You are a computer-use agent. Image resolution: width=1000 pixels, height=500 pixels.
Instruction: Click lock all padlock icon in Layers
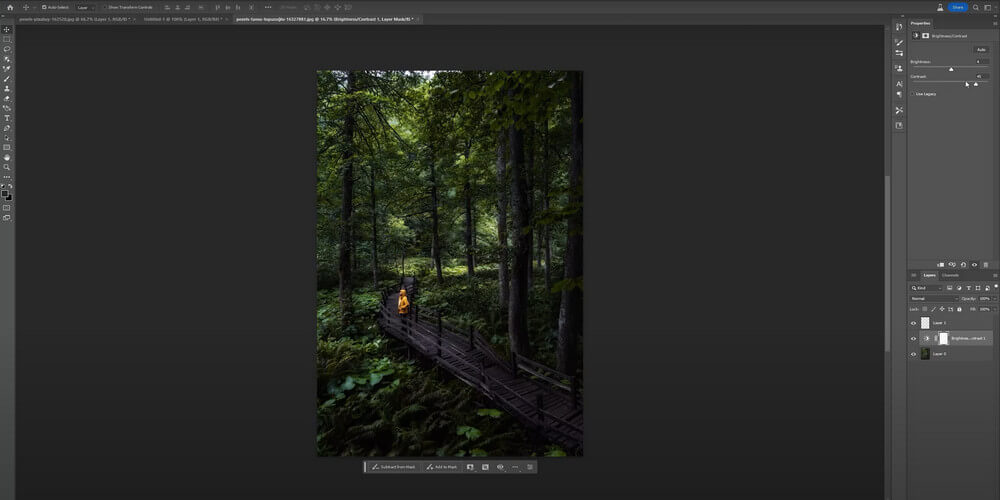(959, 309)
